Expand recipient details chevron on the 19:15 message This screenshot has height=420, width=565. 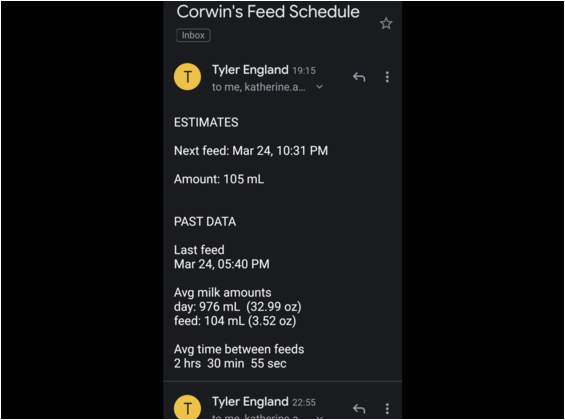coord(319,87)
